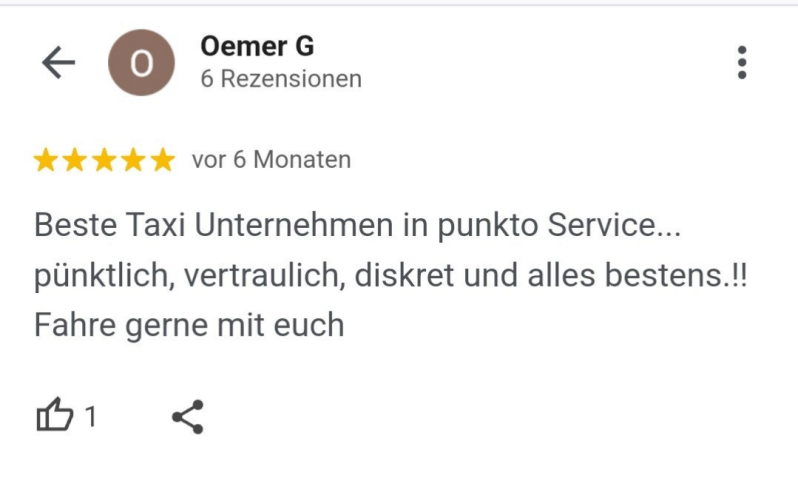Click the like count number '1'

(91, 416)
